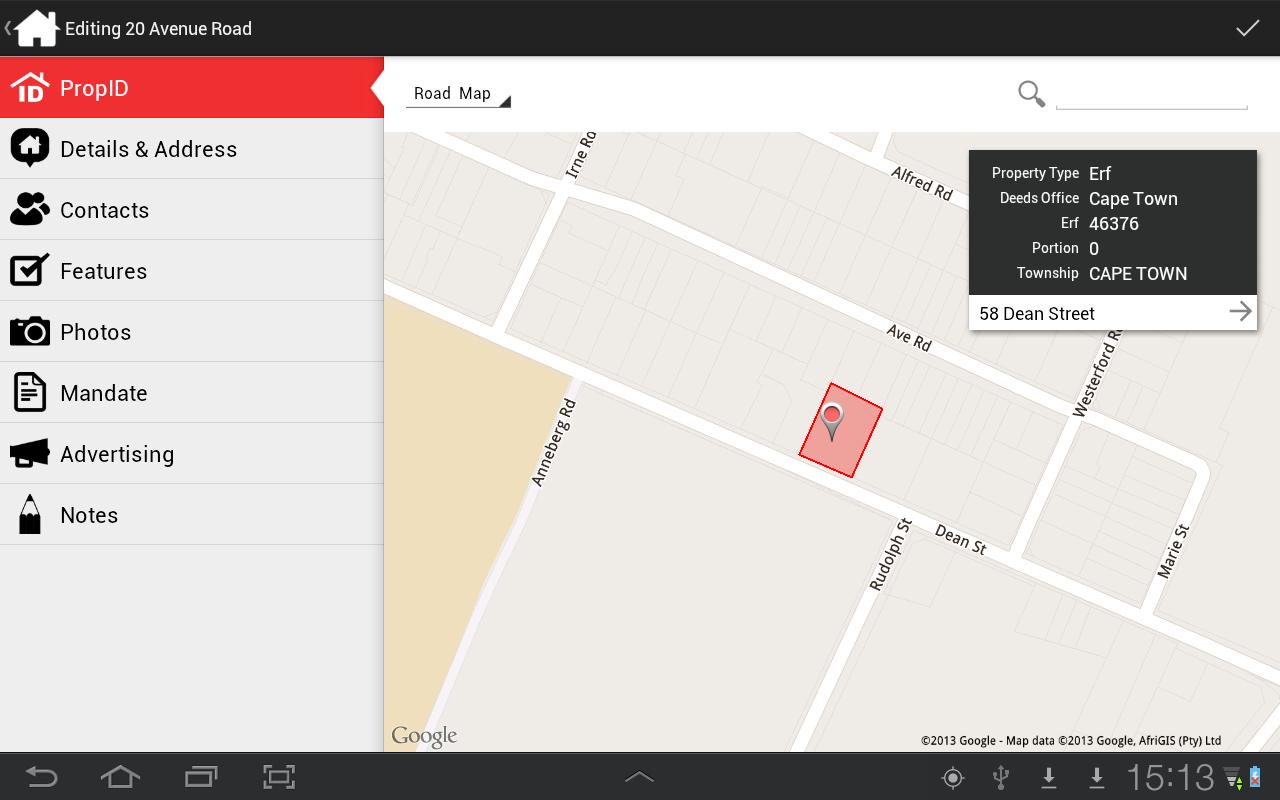Tap the screenshot capture icon
Screen dimensions: 1280x800
pos(279,777)
